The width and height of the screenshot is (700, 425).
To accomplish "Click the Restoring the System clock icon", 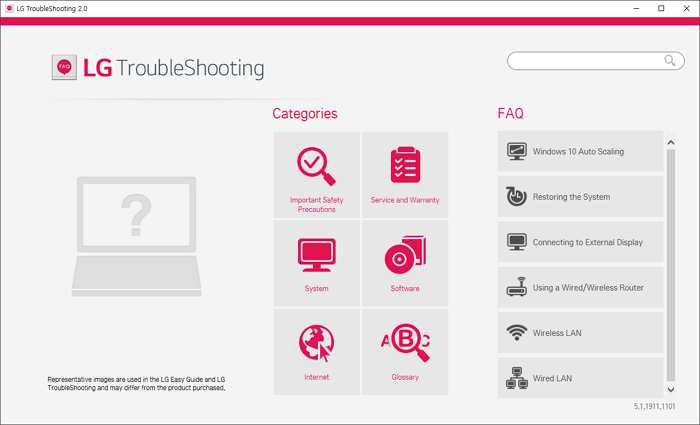I will click(517, 196).
